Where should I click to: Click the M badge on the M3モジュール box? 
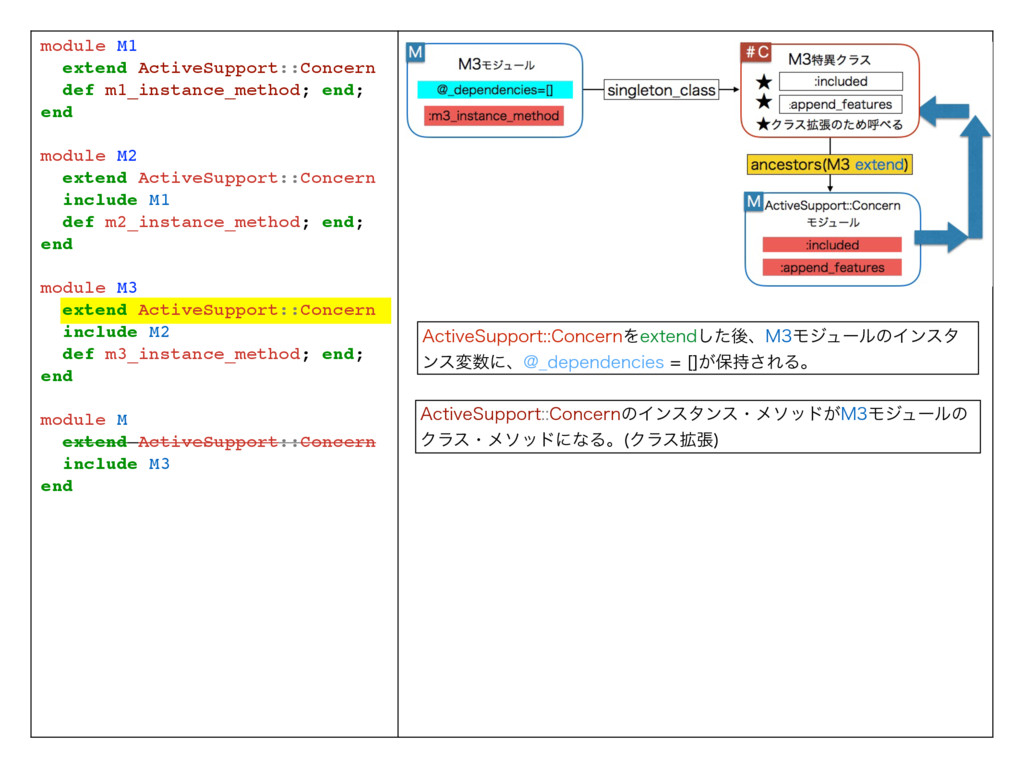(x=415, y=53)
